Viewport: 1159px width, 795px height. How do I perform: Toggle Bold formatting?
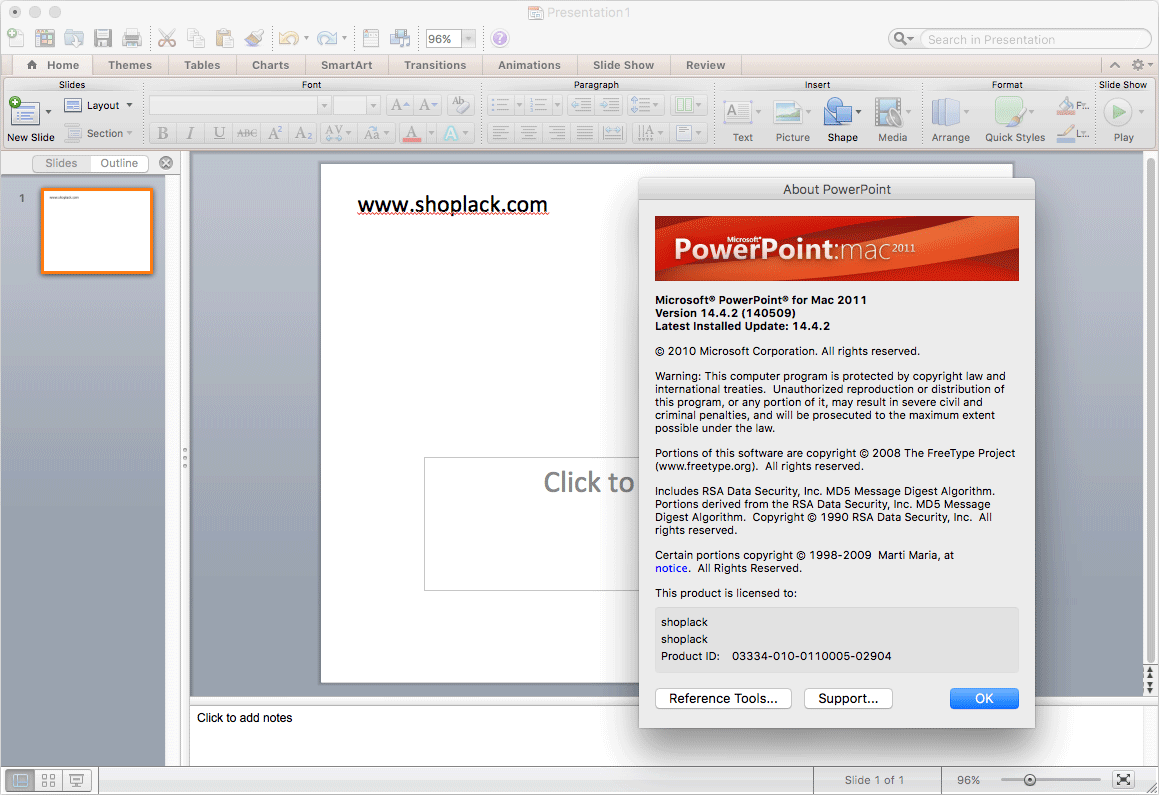163,133
